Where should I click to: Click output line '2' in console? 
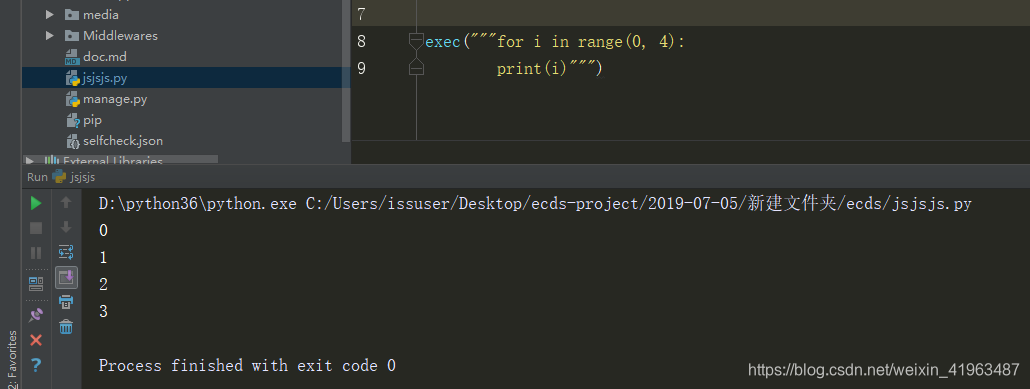tap(103, 285)
